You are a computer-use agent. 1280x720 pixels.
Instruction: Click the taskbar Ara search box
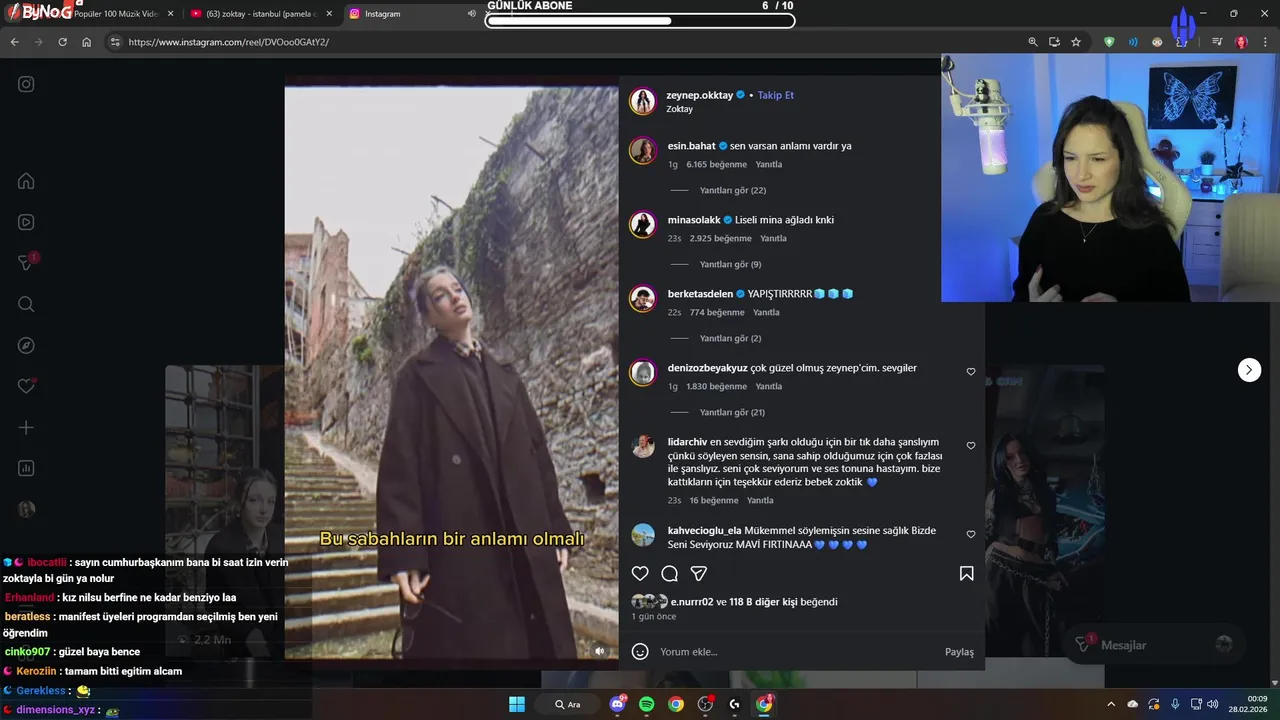(x=566, y=704)
